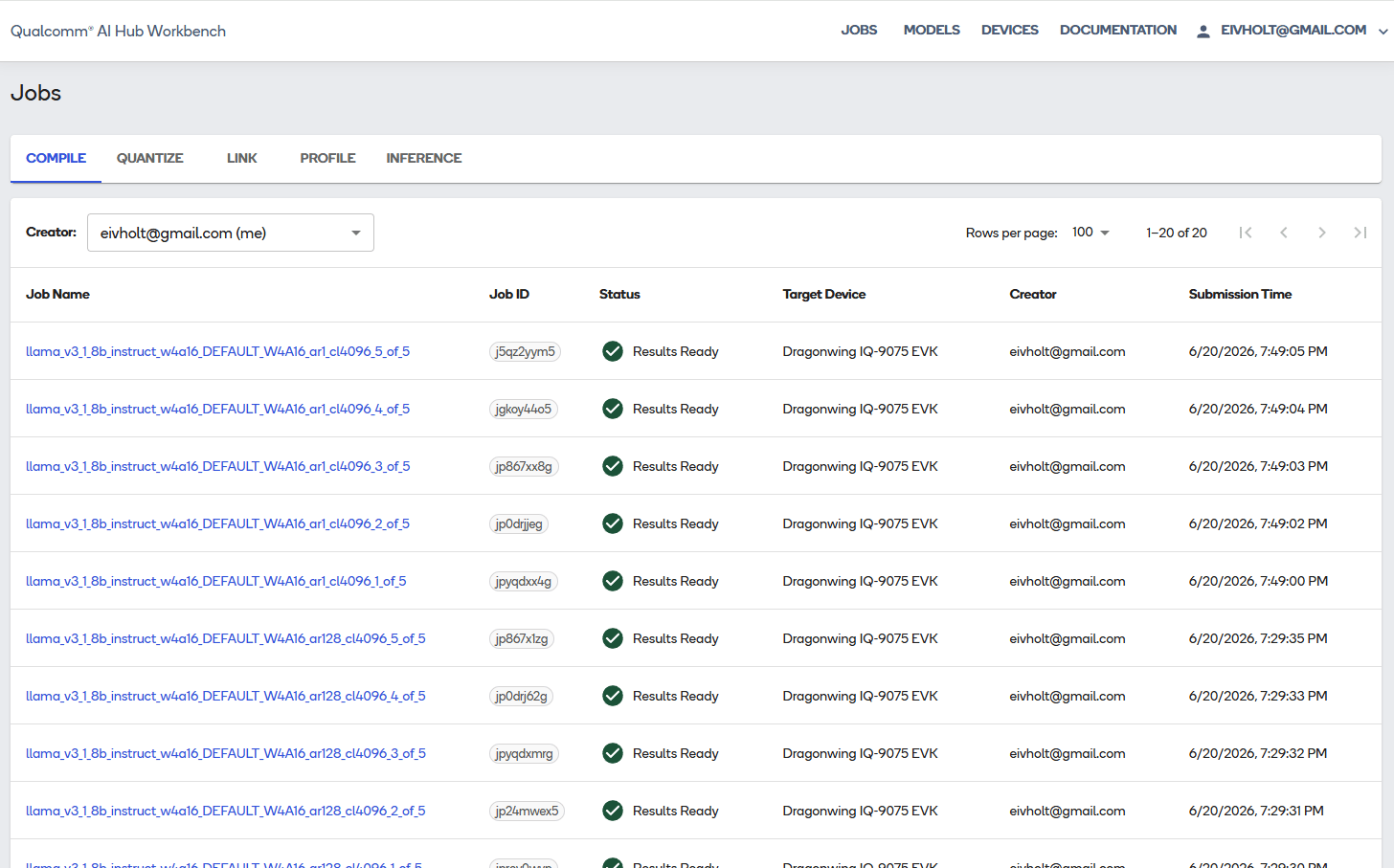Expand the account menu chevron
The width and height of the screenshot is (1394, 868).
tap(1383, 31)
